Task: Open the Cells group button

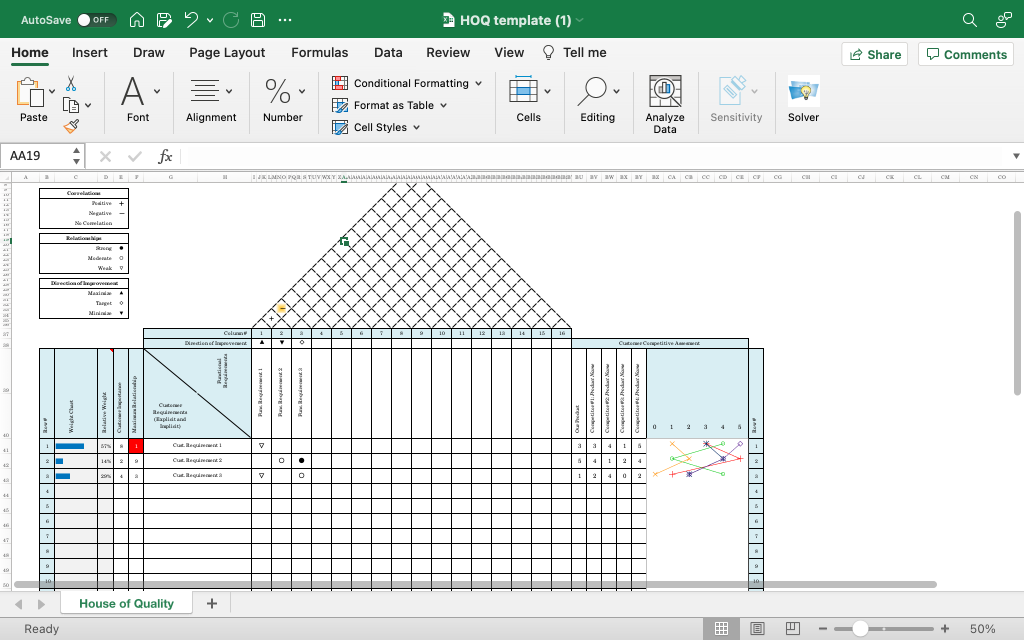Action: click(x=528, y=99)
